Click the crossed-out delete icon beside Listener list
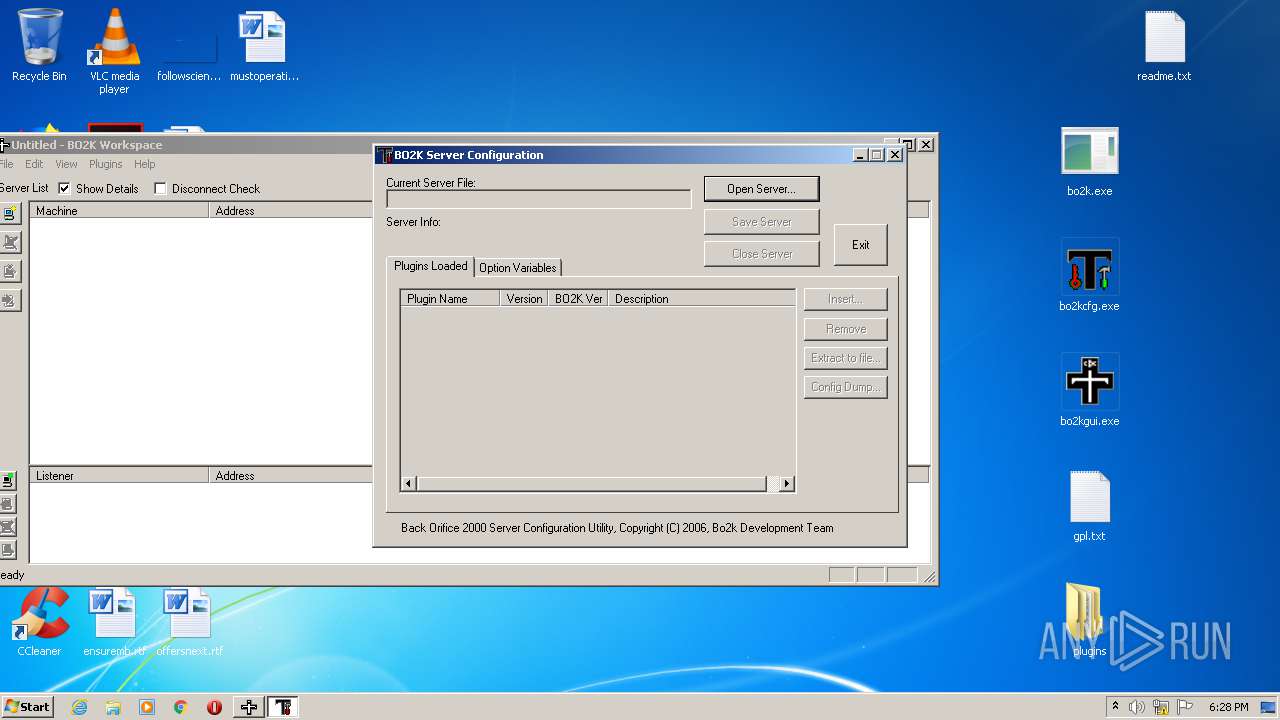Viewport: 1280px width, 720px height. coord(8,527)
